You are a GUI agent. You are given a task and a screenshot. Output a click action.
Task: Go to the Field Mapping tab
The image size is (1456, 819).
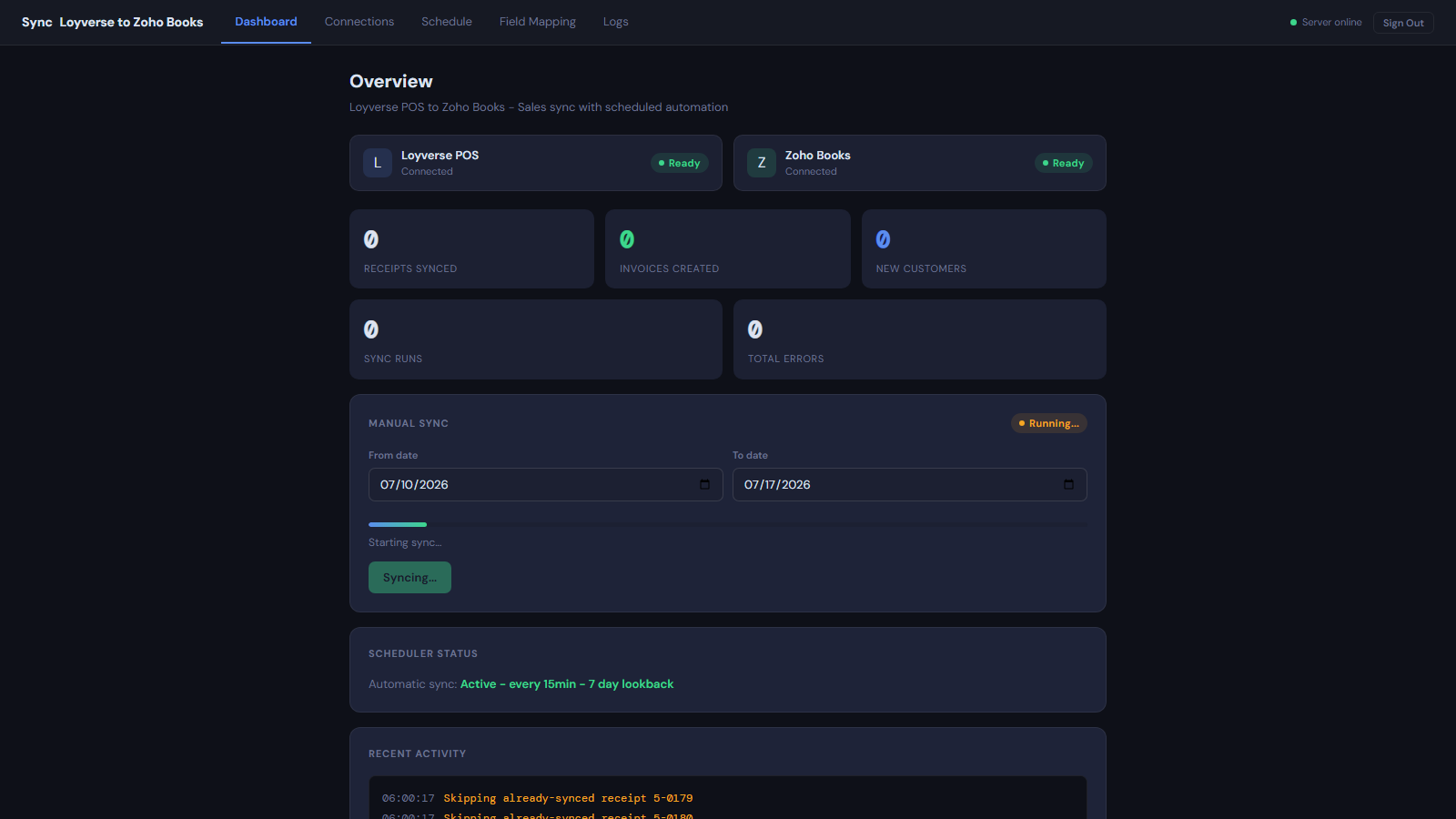(x=538, y=22)
